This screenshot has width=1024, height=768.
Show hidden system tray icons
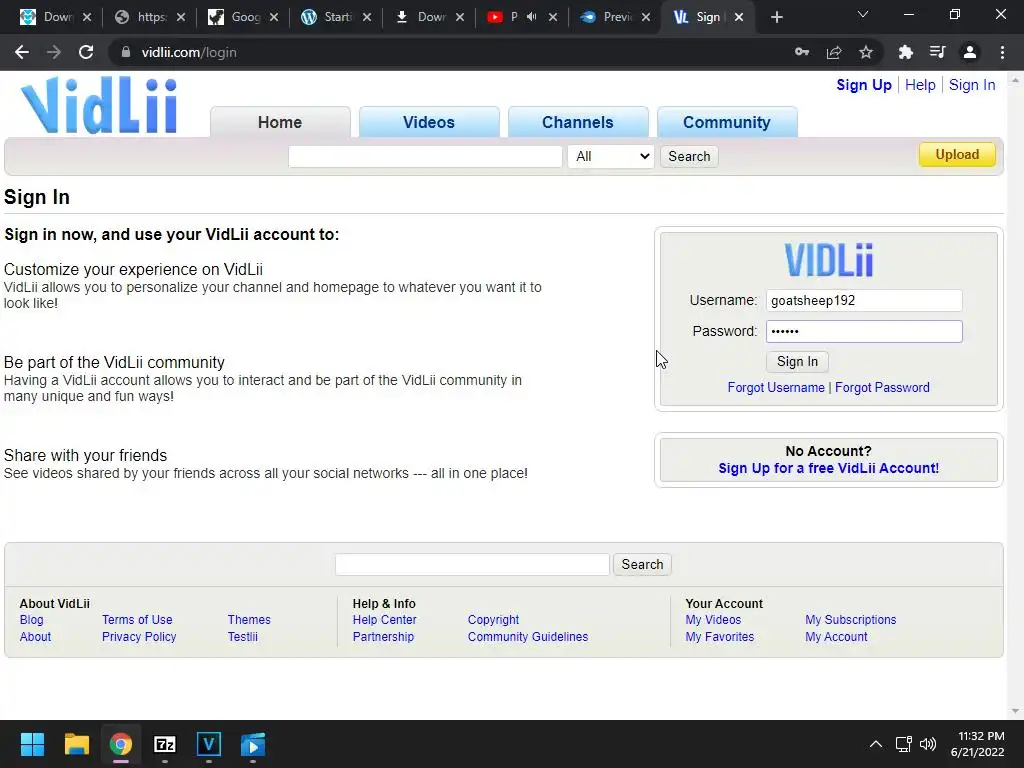tap(876, 744)
